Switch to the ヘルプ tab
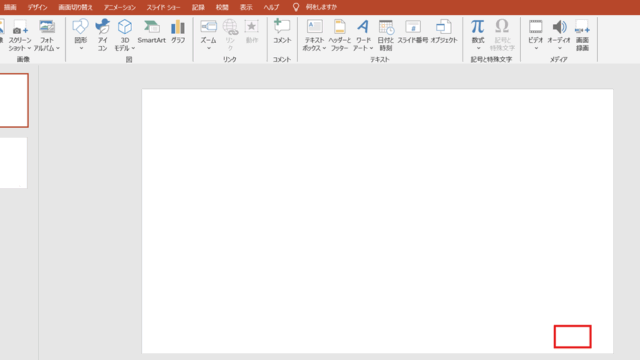 [271, 7]
